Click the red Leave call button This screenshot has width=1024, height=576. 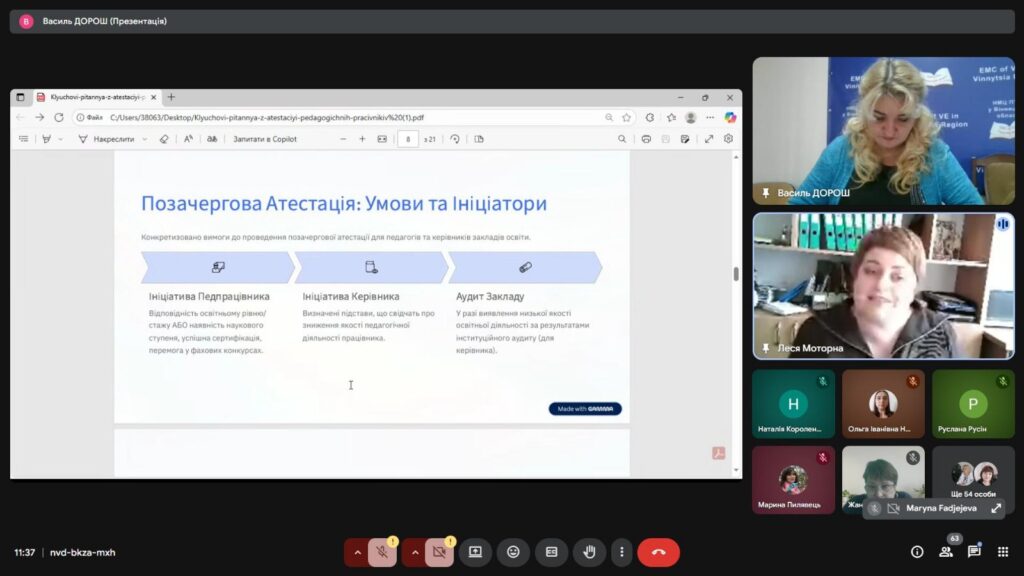658,552
